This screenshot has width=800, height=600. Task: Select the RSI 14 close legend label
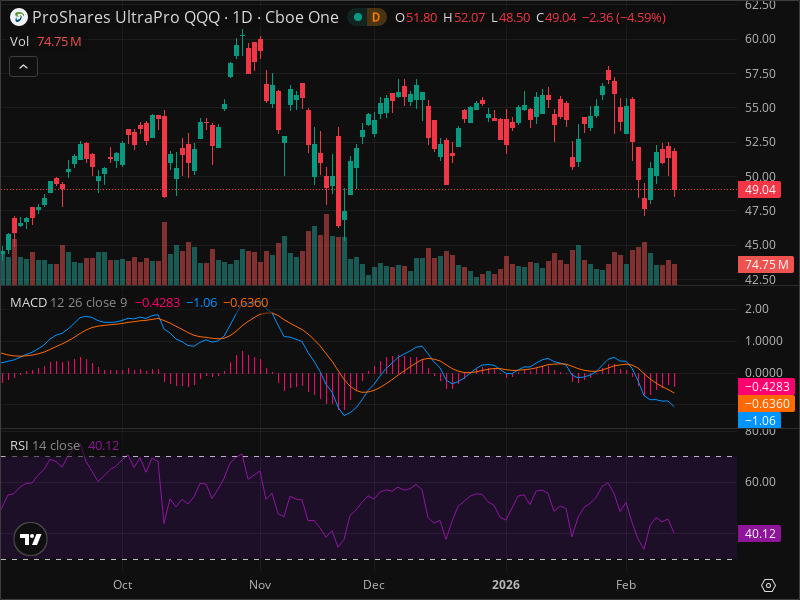45,445
